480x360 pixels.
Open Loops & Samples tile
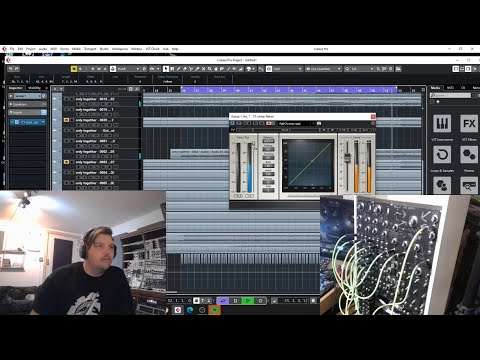442,155
